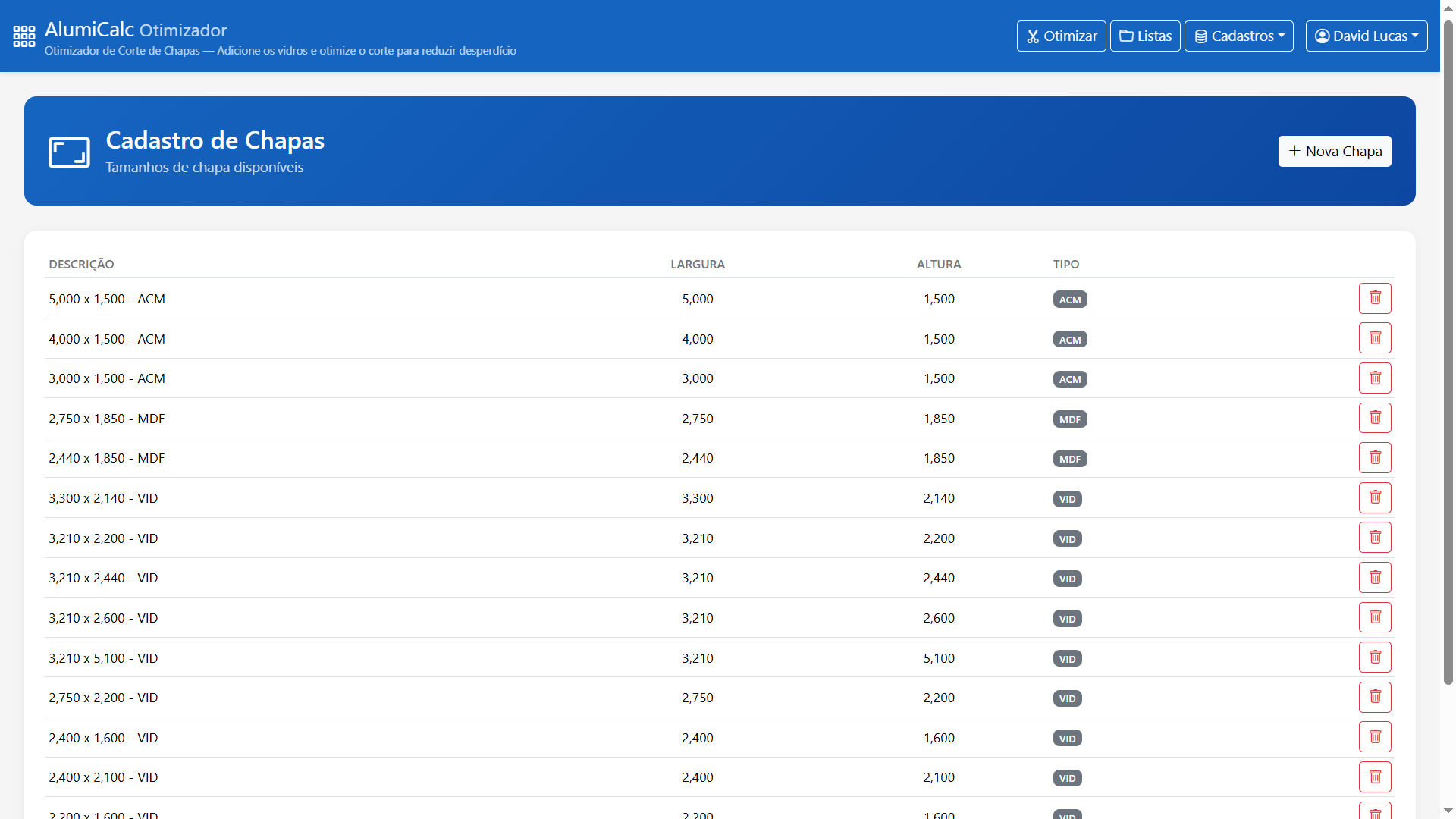
Task: Delete the 2,750 x 1,850 - MDF sheet
Action: pyautogui.click(x=1375, y=418)
